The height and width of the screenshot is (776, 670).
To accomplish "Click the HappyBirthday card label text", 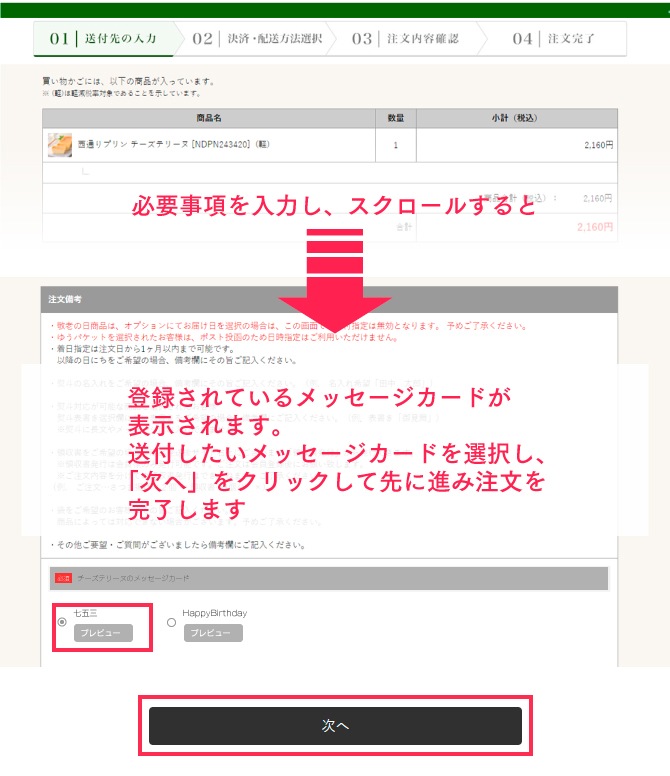I will [214, 612].
